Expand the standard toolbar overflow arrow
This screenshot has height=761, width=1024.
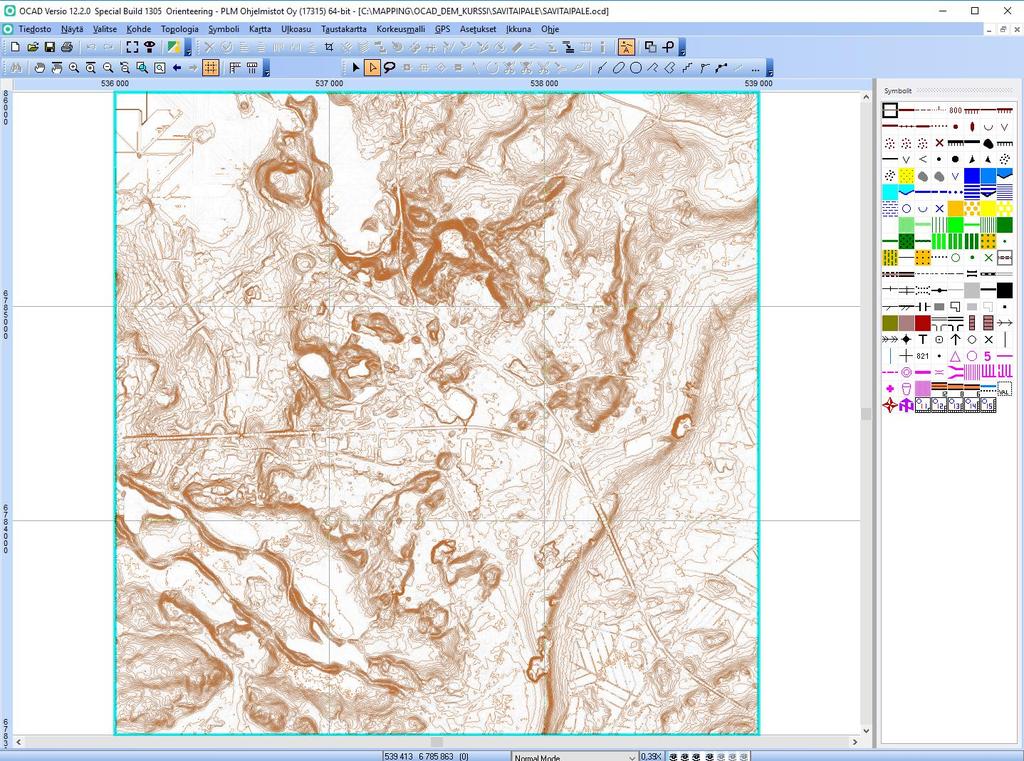click(x=188, y=48)
